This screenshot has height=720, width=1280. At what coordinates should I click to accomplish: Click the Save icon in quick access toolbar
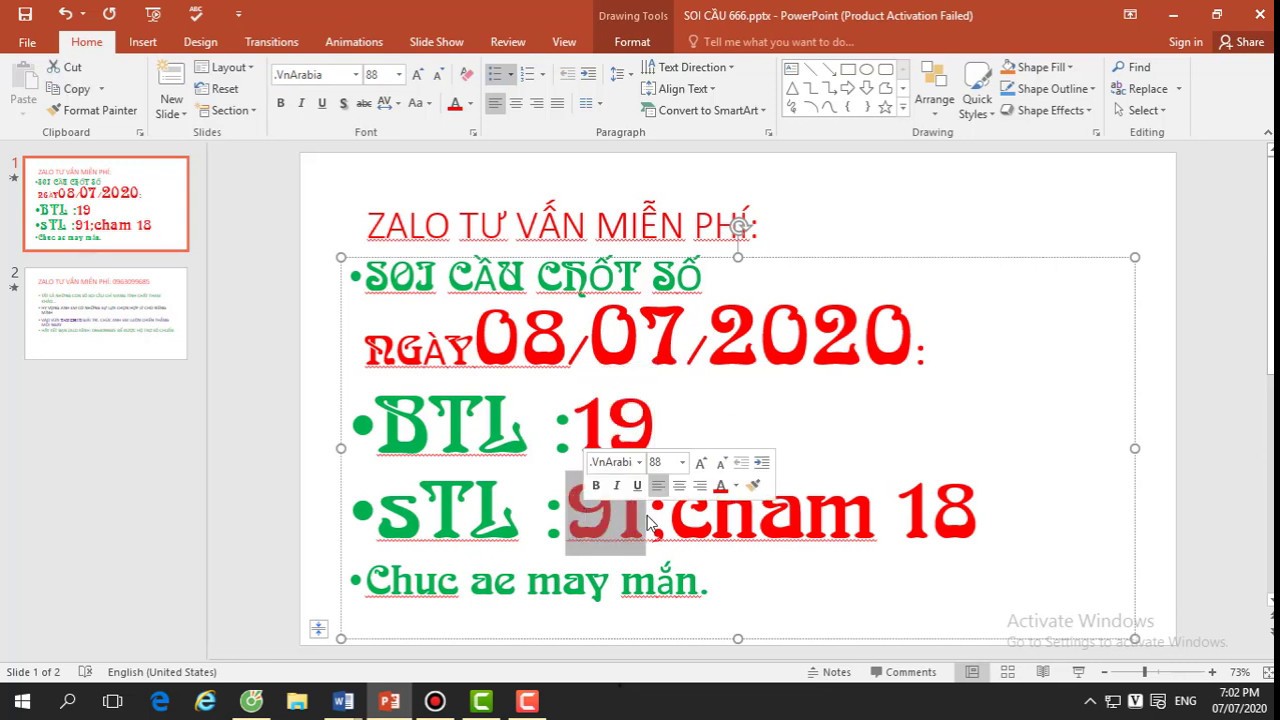coord(25,14)
